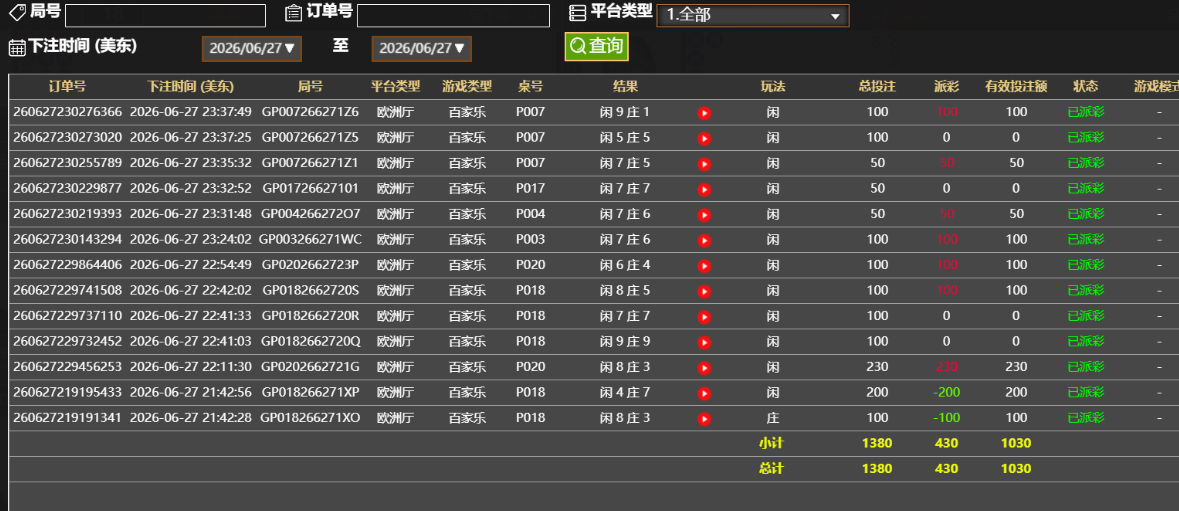Image resolution: width=1179 pixels, height=511 pixels.
Task: Click the 总投注 column header
Action: coord(877,86)
